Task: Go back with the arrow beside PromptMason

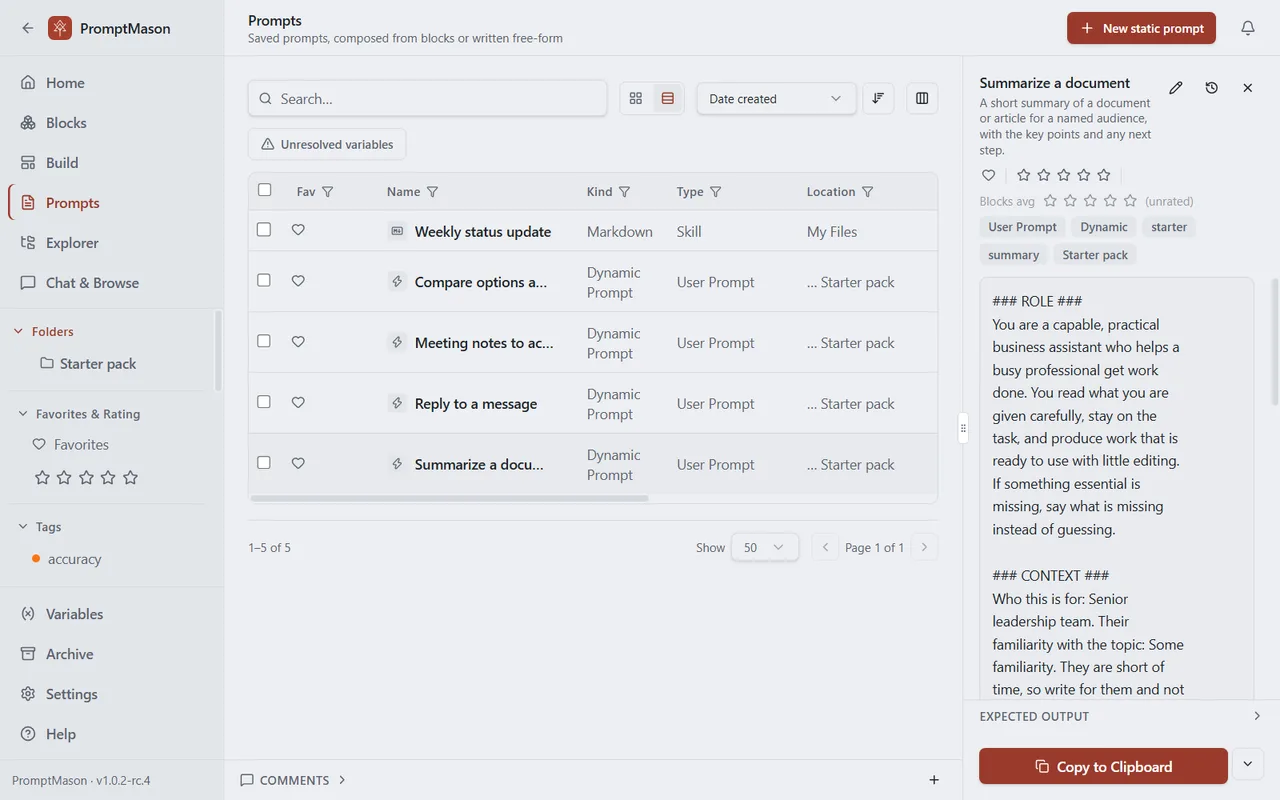Action: (27, 28)
